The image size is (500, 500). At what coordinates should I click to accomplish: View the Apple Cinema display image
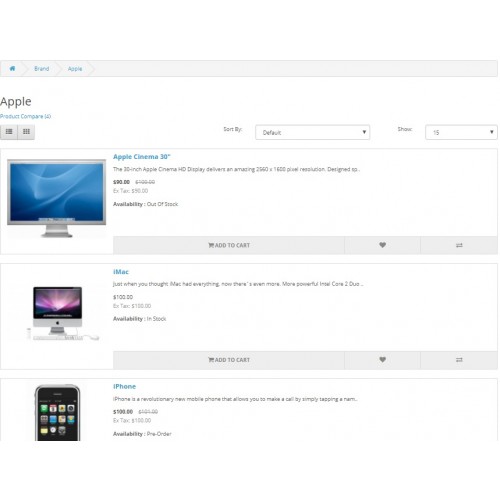click(x=57, y=198)
